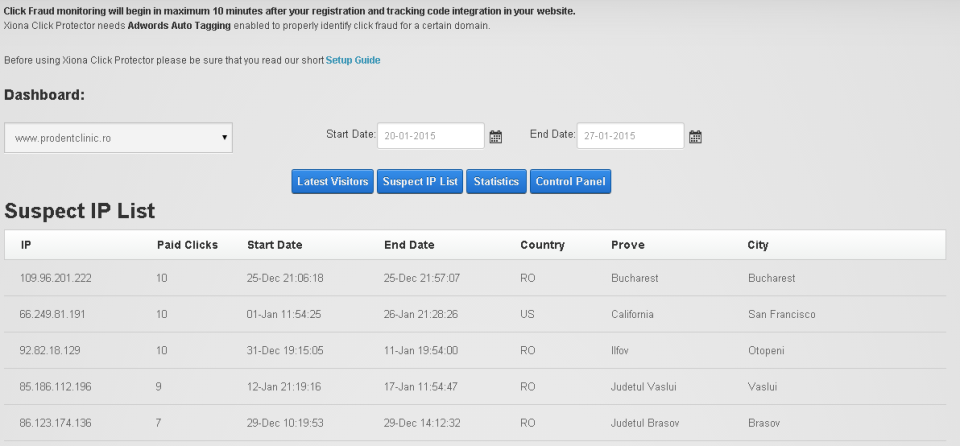The width and height of the screenshot is (960, 446).
Task: Open the End Date calendar icon
Action: pos(696,136)
